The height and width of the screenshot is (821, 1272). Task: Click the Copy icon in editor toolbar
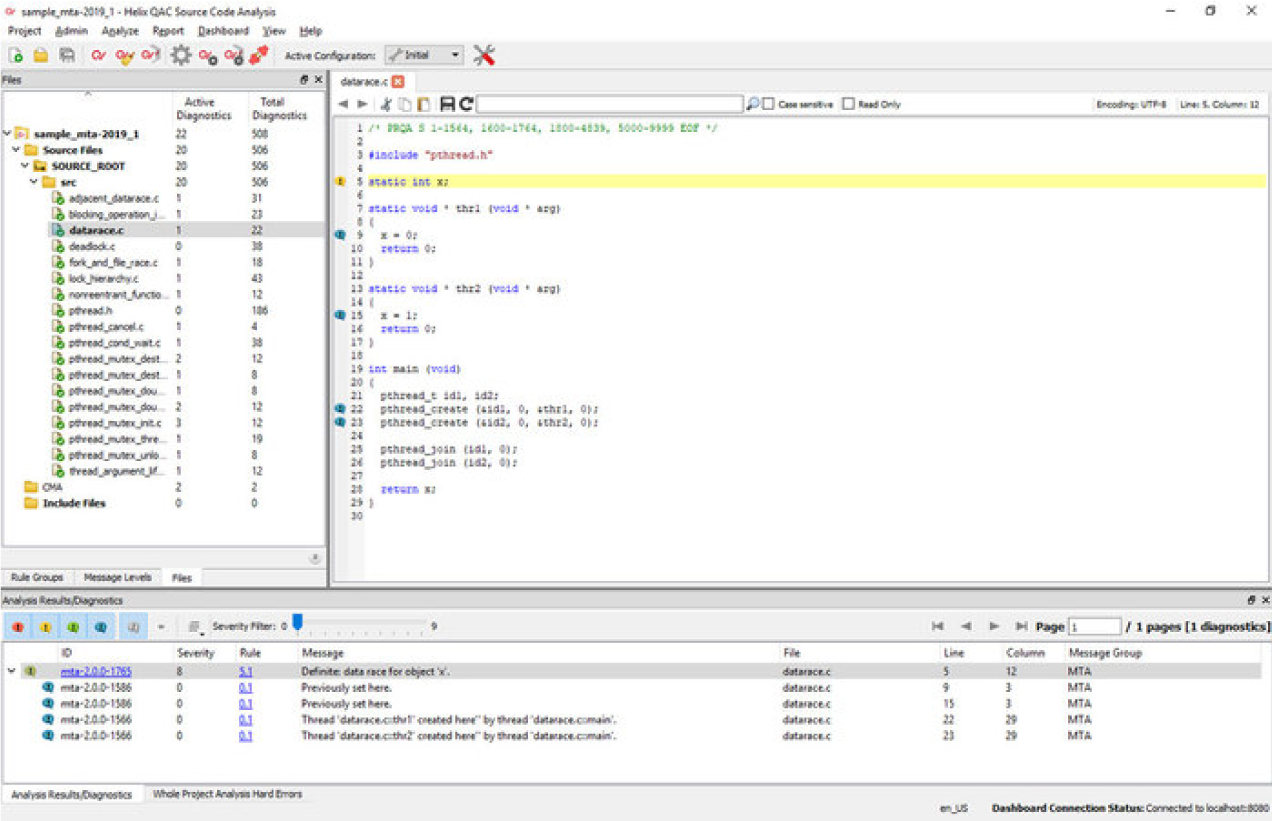point(405,104)
